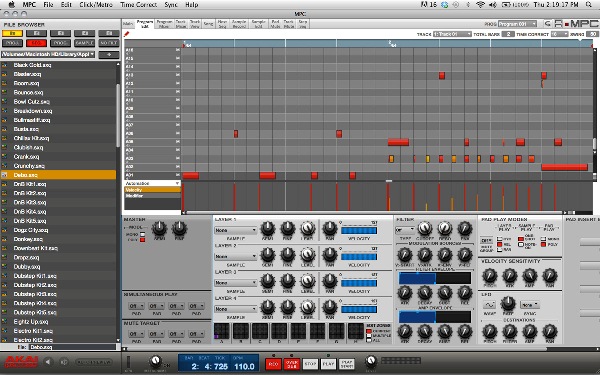600x375 pixels.
Task: Select pad bank A thumbnail
Action: [x=222, y=331]
